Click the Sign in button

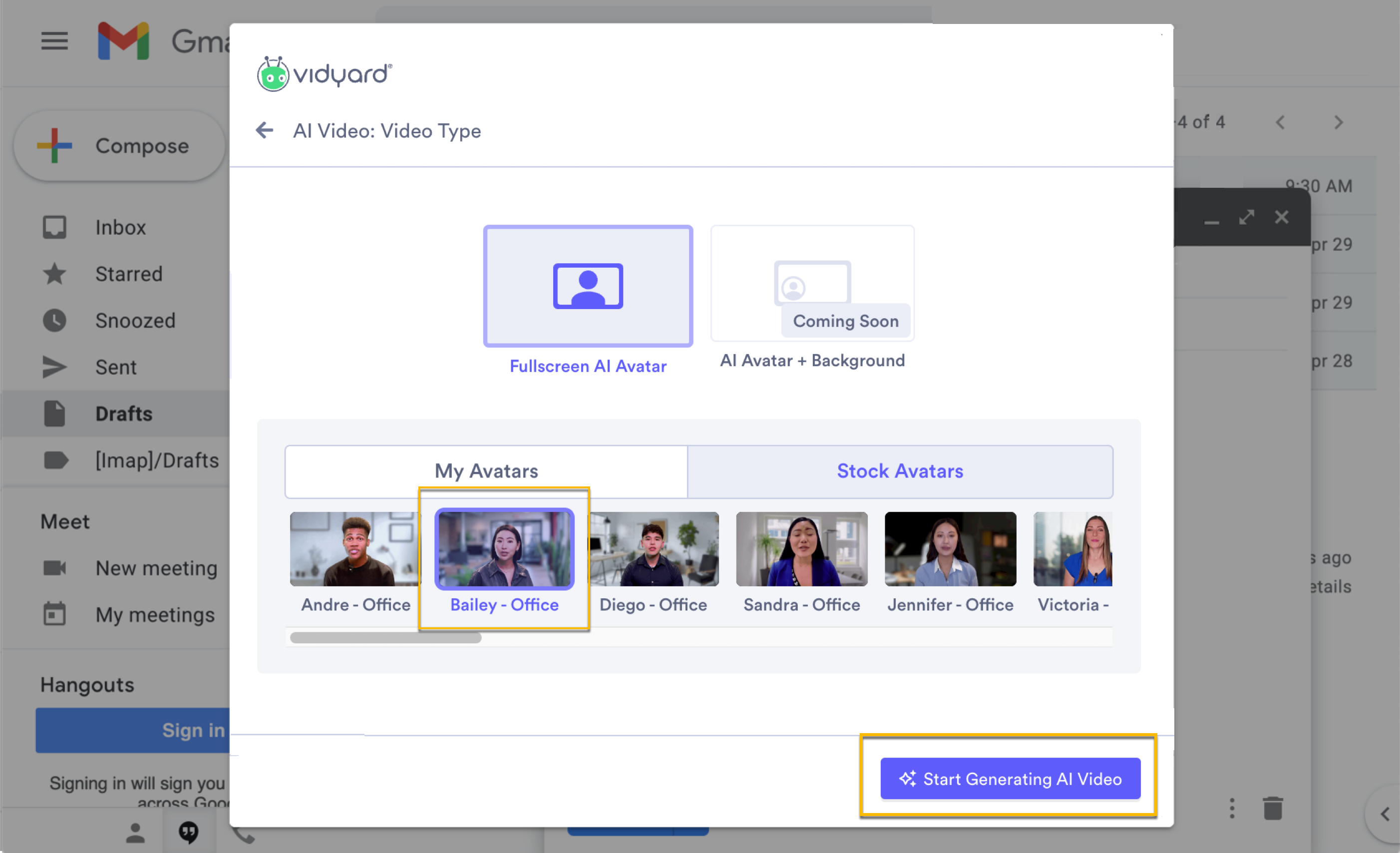193,730
